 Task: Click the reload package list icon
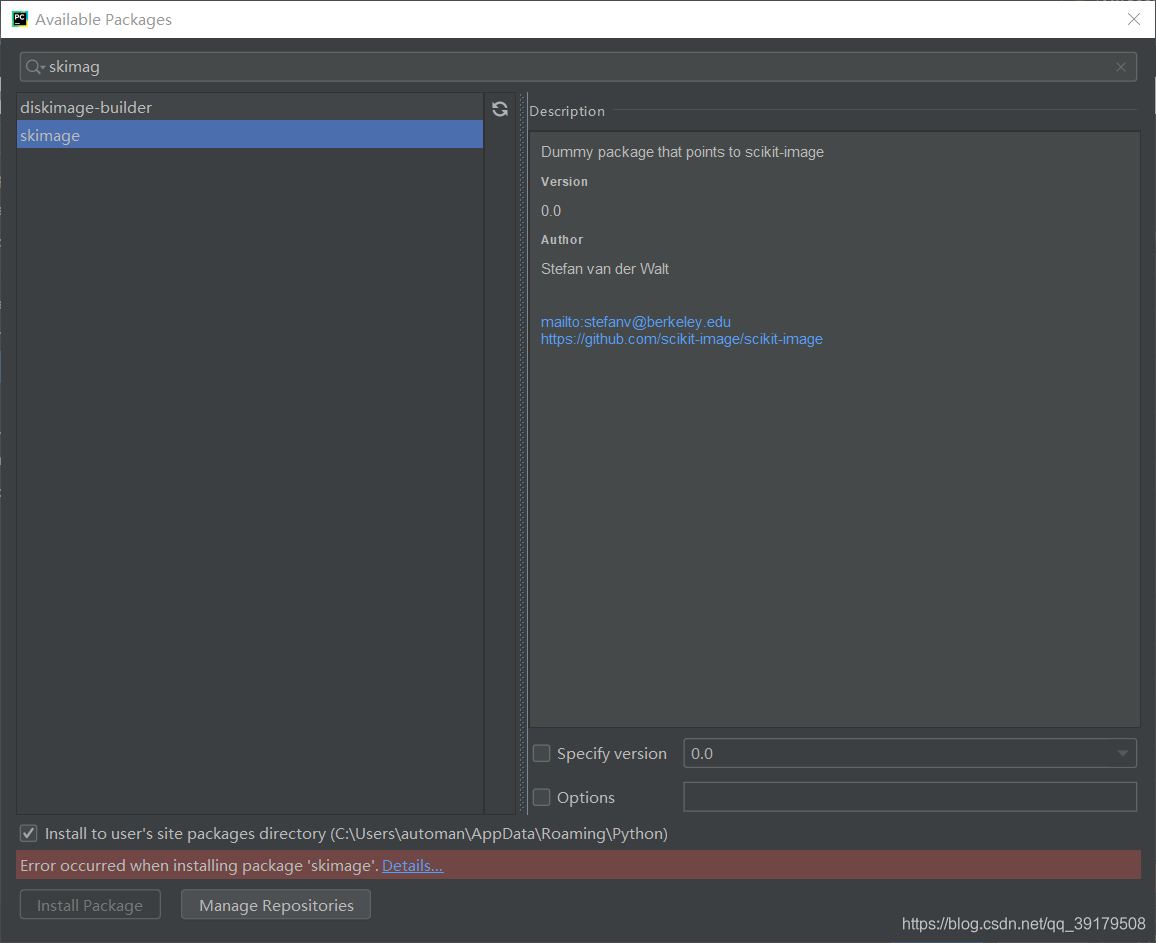click(x=500, y=109)
